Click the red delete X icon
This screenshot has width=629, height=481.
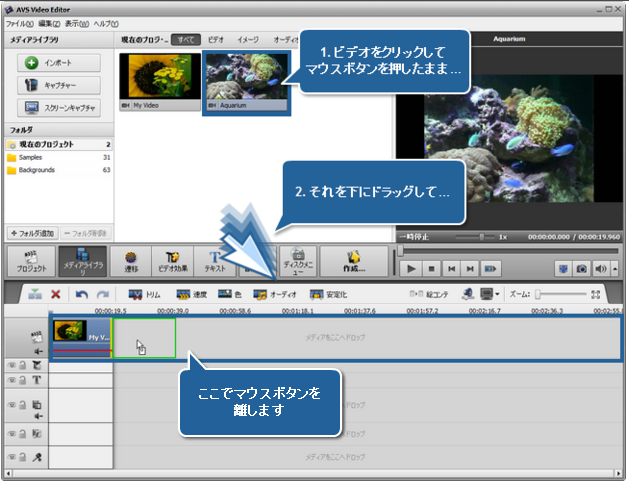56,295
